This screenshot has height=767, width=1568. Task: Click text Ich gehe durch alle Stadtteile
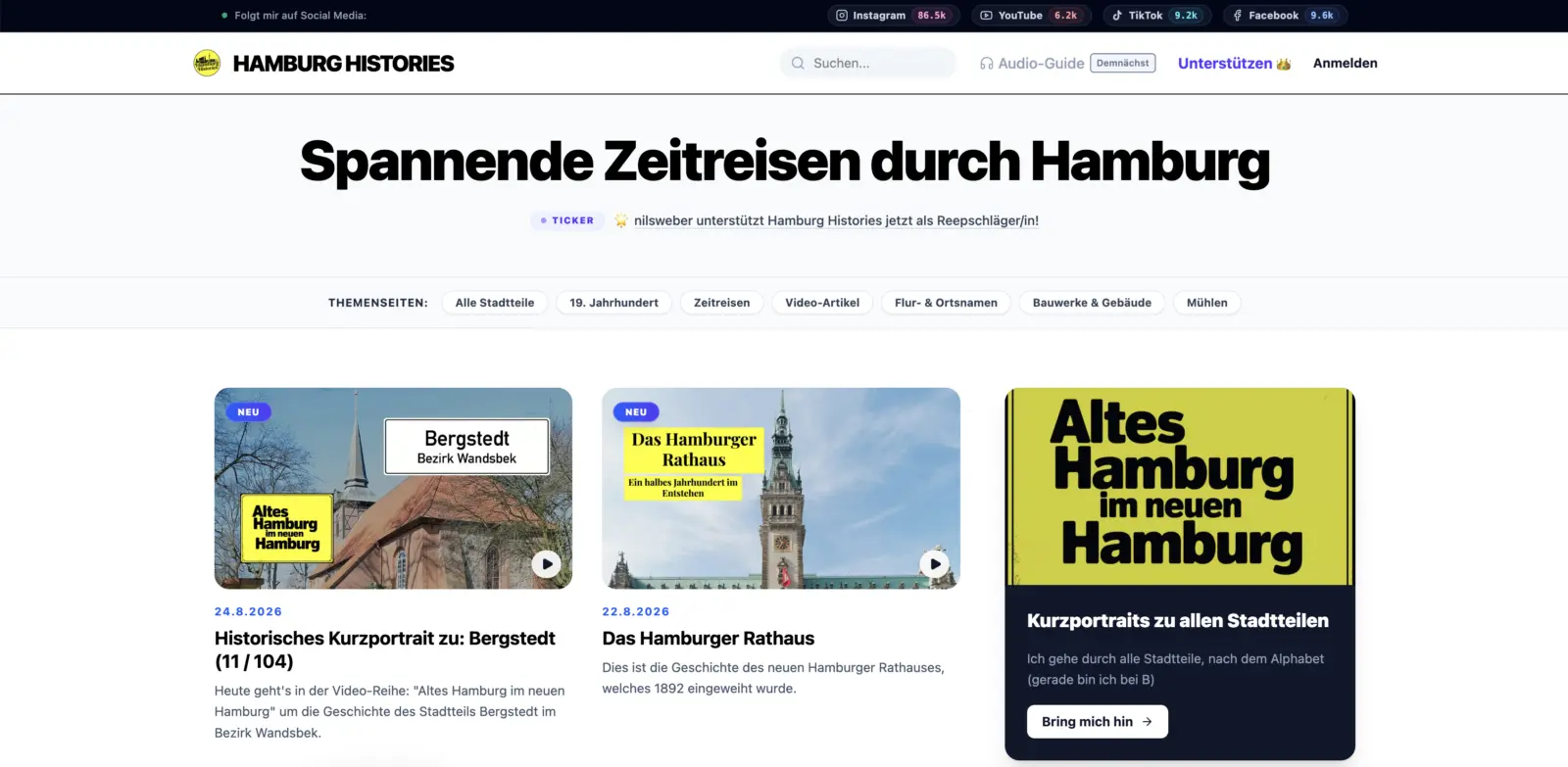pos(1175,669)
